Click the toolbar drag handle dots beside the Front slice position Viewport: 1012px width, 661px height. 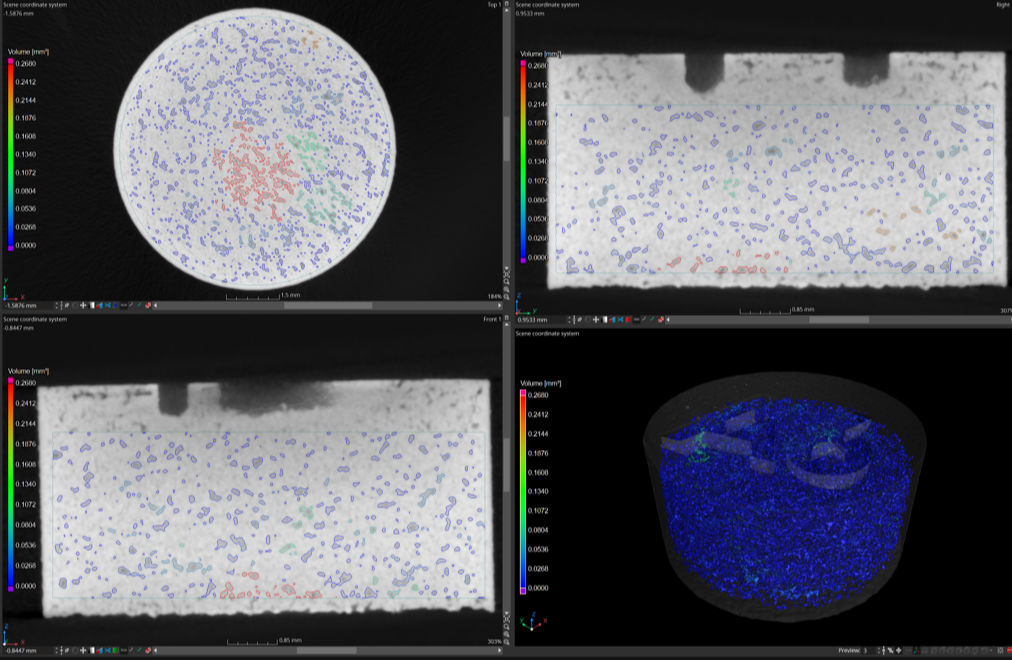click(x=57, y=650)
